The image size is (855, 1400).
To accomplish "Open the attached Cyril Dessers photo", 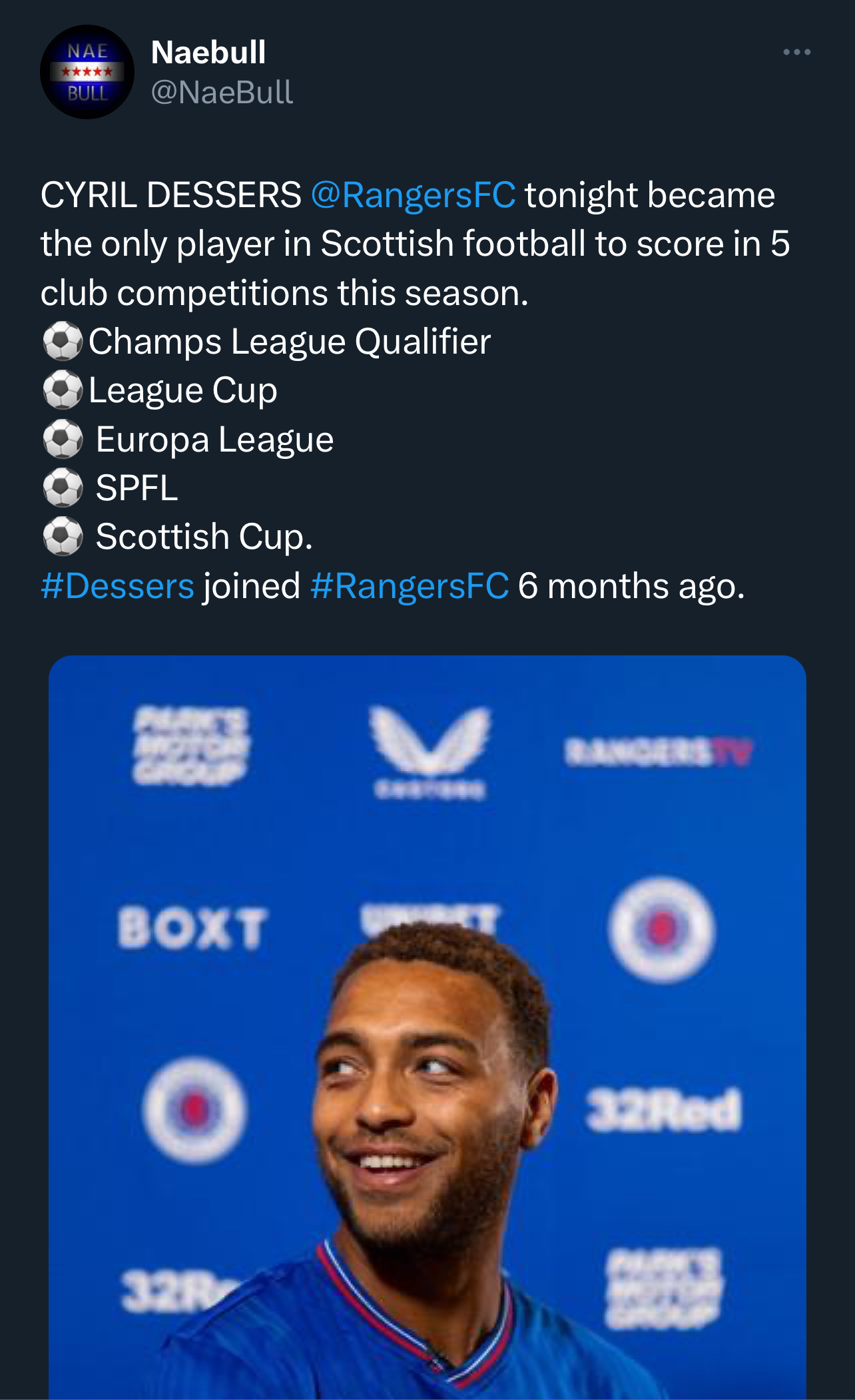I will (x=427, y=1027).
